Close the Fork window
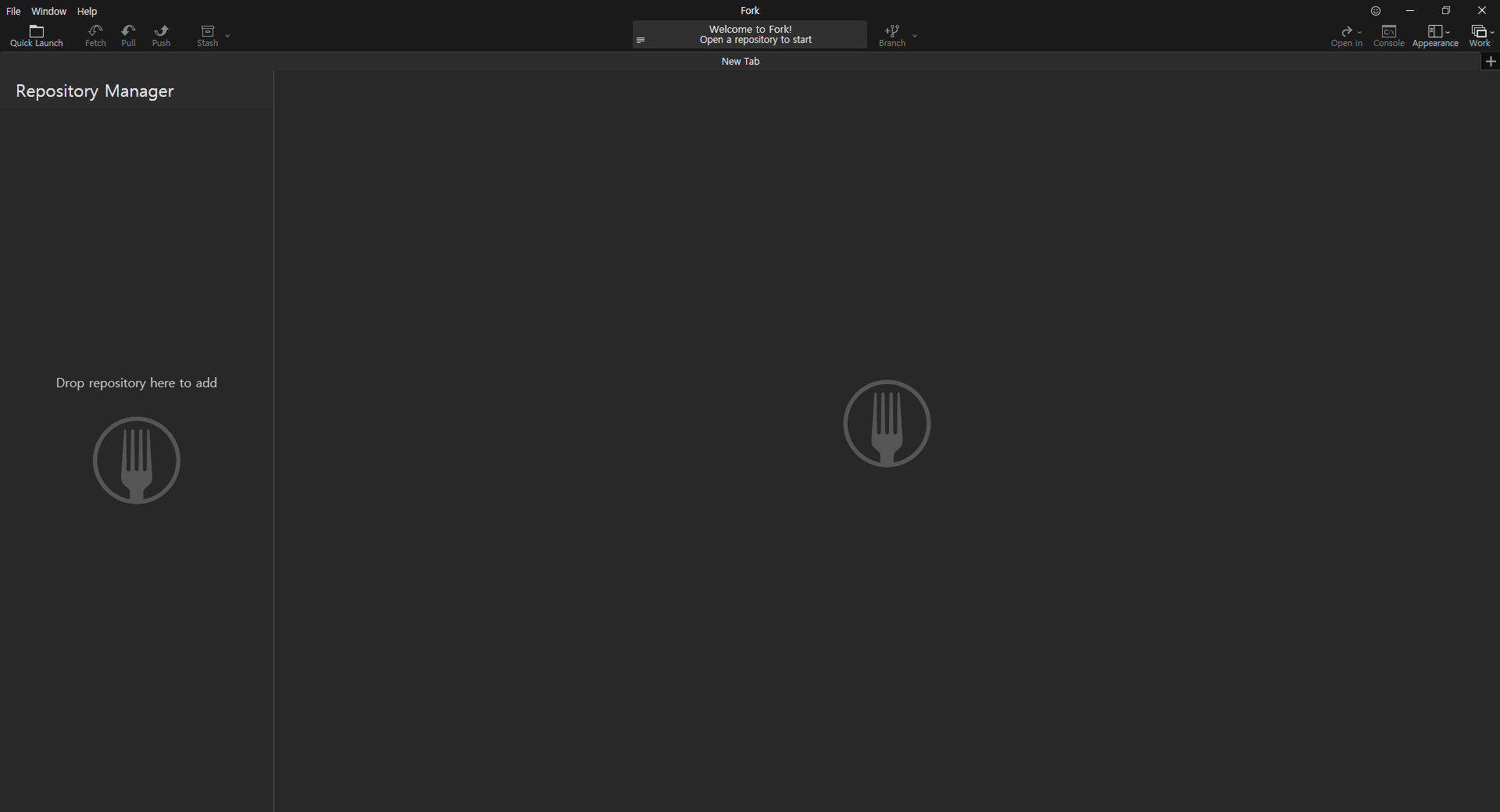Image resolution: width=1500 pixels, height=812 pixels. click(x=1482, y=11)
